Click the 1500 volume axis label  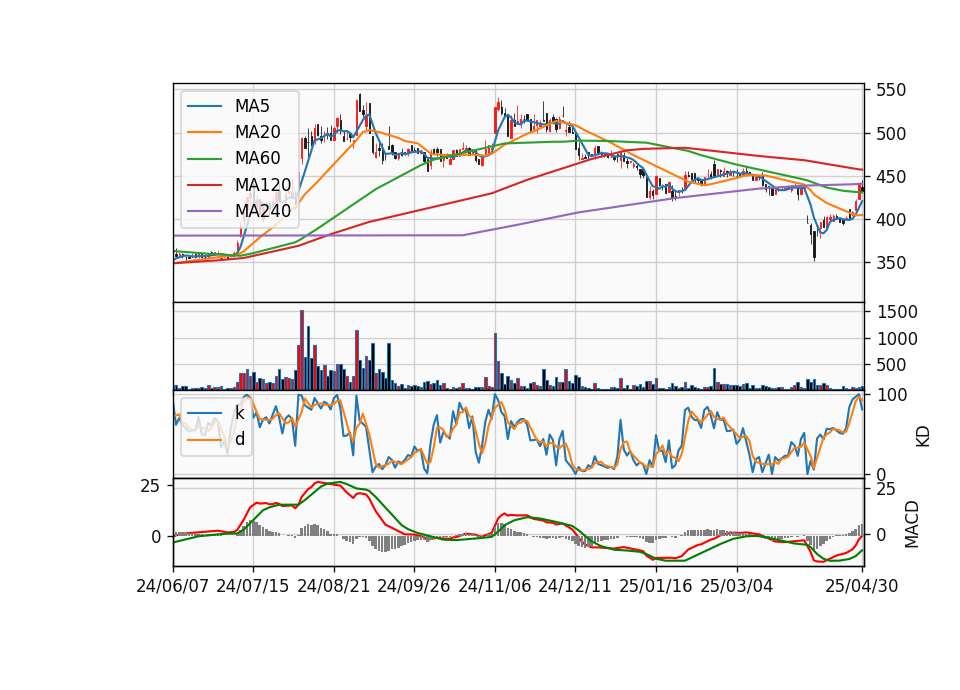point(897,312)
